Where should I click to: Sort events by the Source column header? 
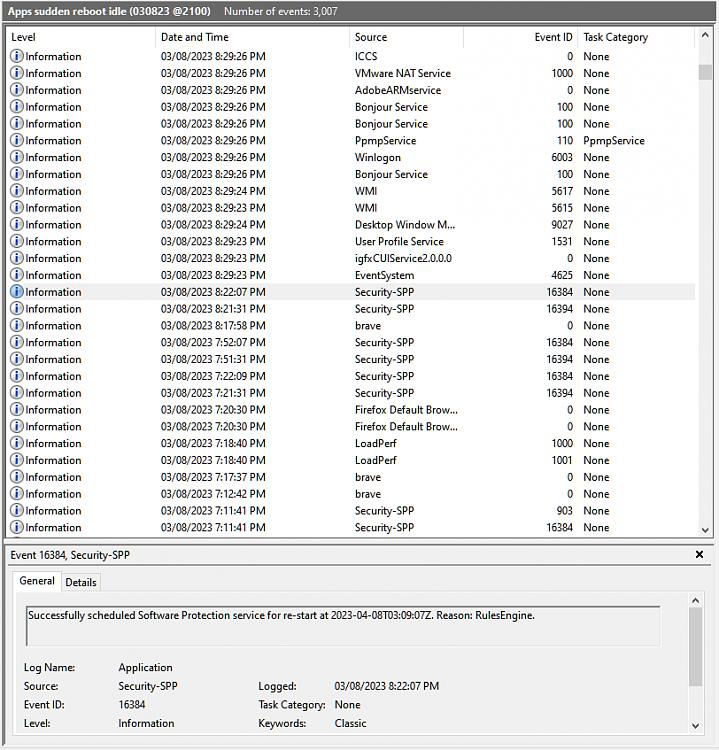tap(406, 37)
